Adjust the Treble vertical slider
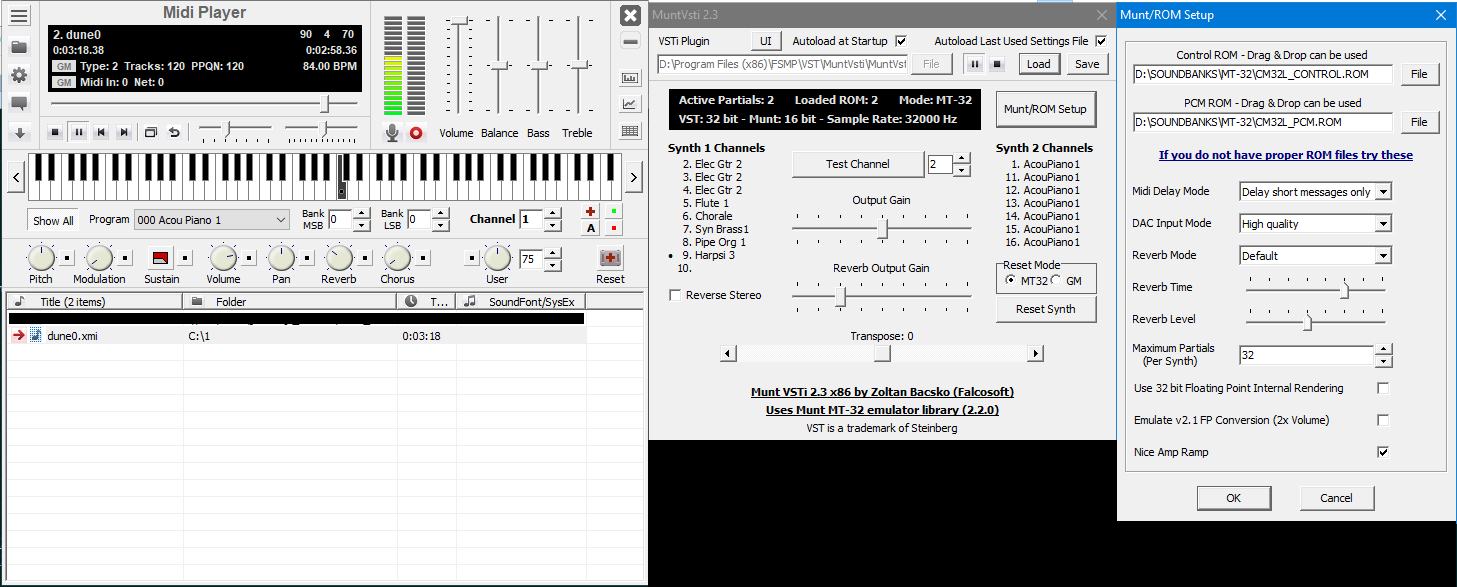The image size is (1457, 587). [577, 65]
